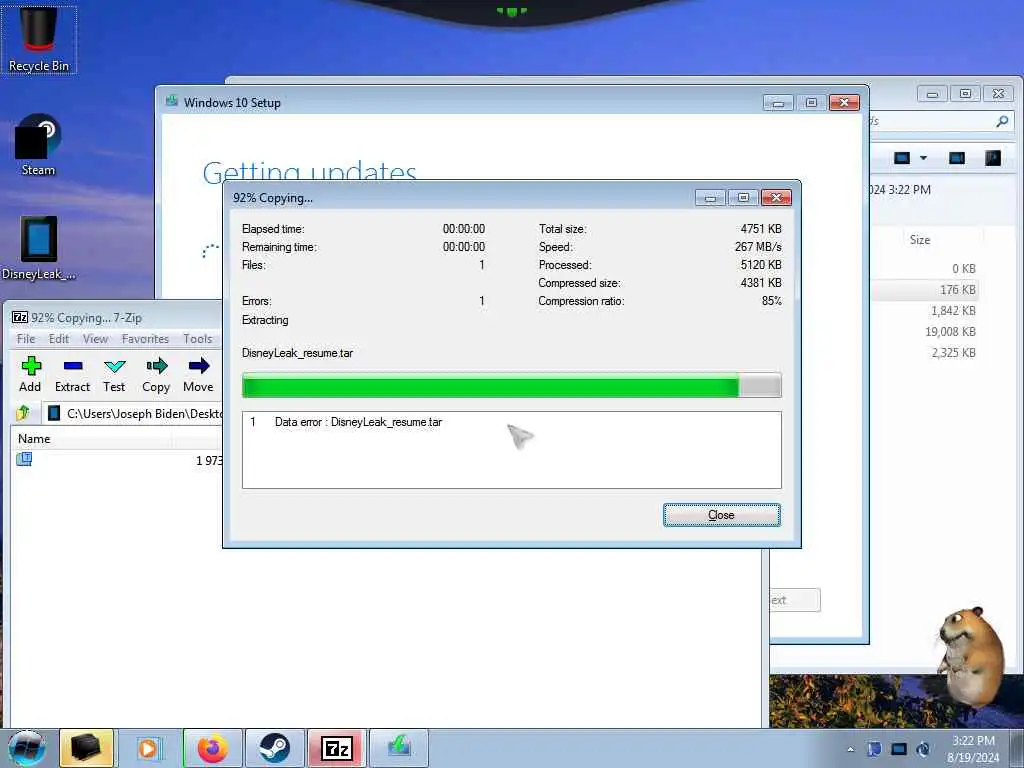The width and height of the screenshot is (1024, 768).
Task: Switch to Windows Setup taskbar icon
Action: click(399, 748)
